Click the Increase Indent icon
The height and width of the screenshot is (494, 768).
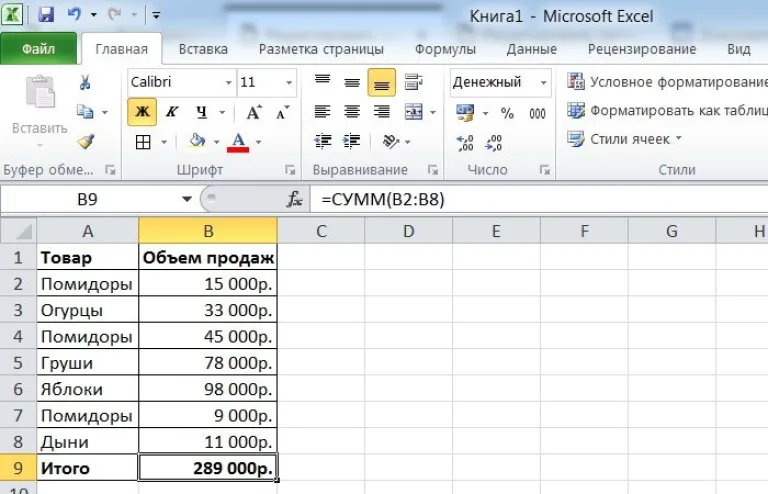point(352,141)
